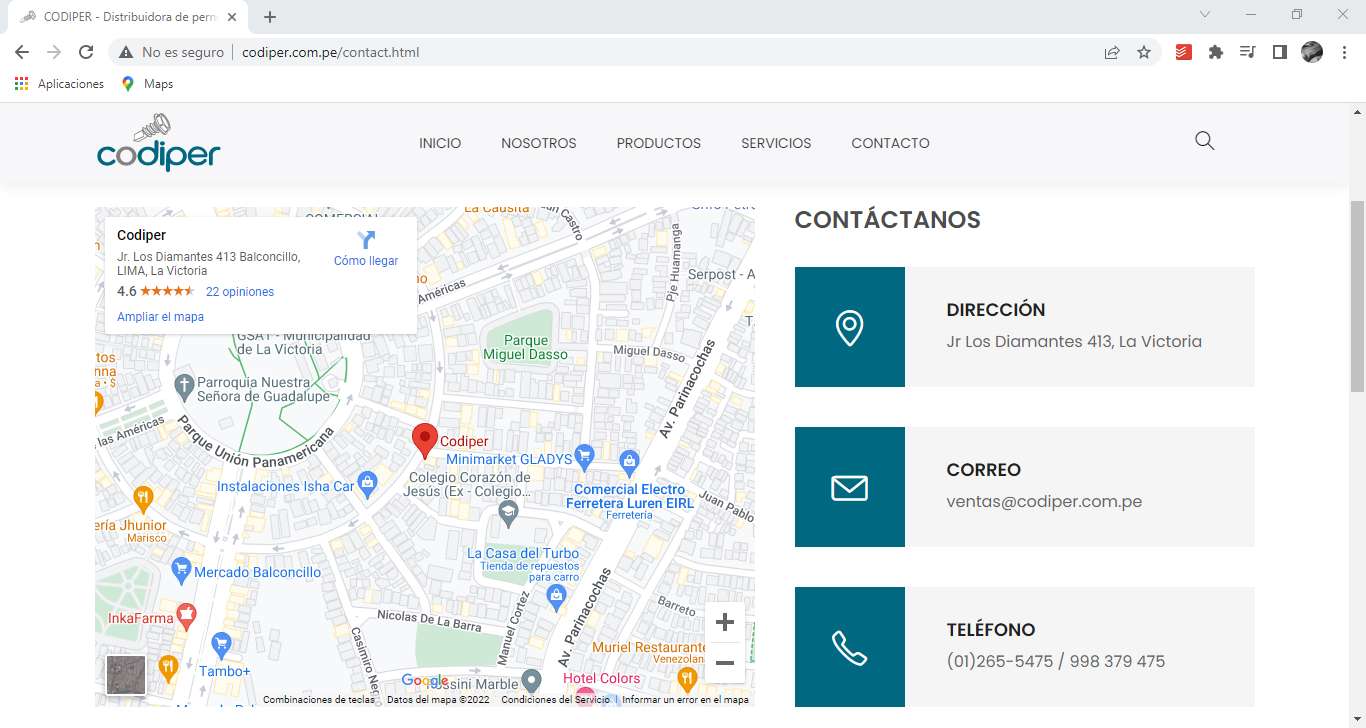Click the 'Cómo llegar' directions icon
The image size is (1366, 728).
point(366,240)
